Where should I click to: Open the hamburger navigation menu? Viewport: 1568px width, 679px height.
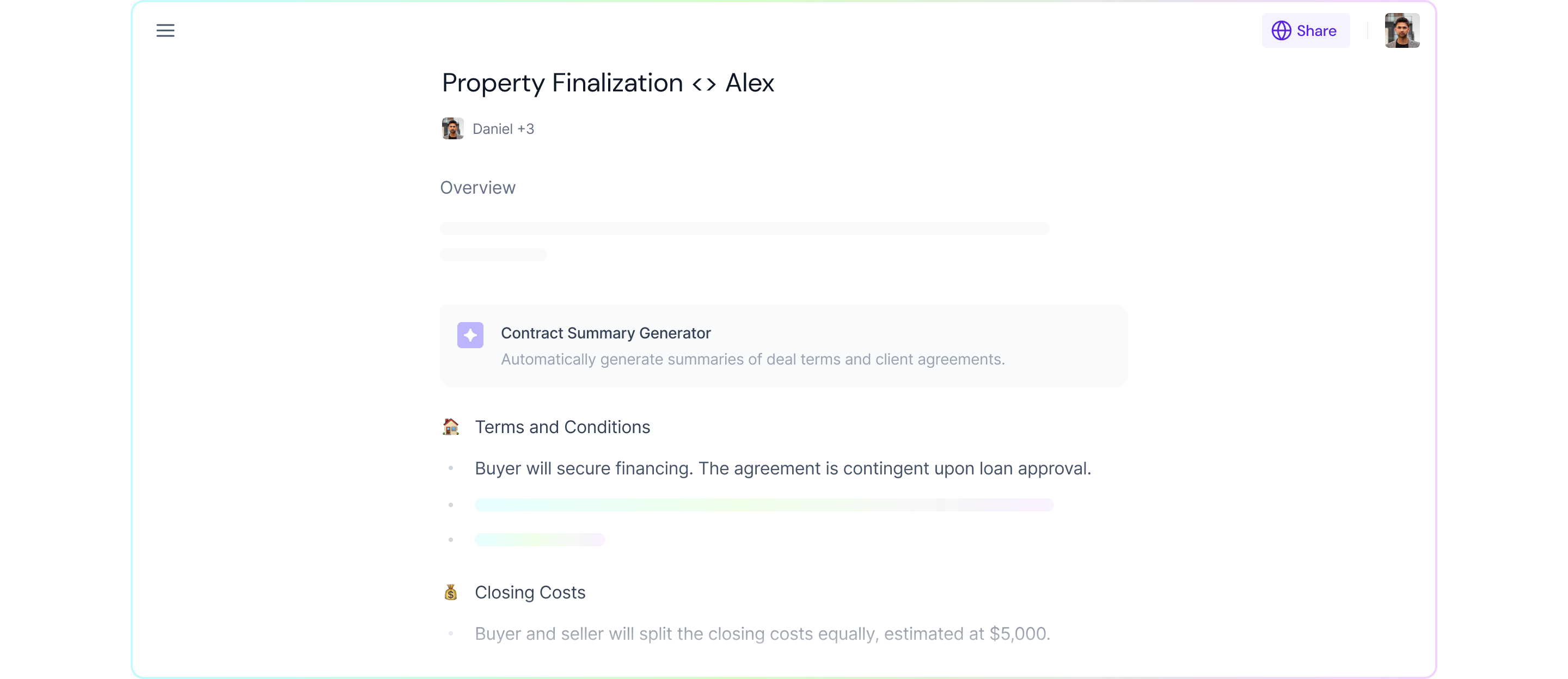(165, 30)
